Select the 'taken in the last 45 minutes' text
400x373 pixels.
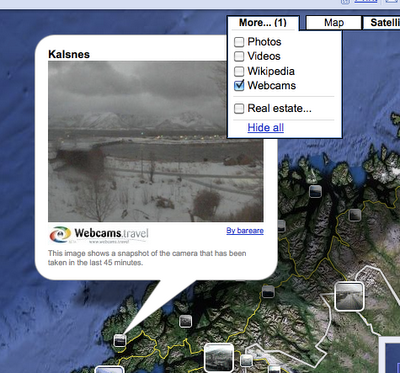[95, 263]
